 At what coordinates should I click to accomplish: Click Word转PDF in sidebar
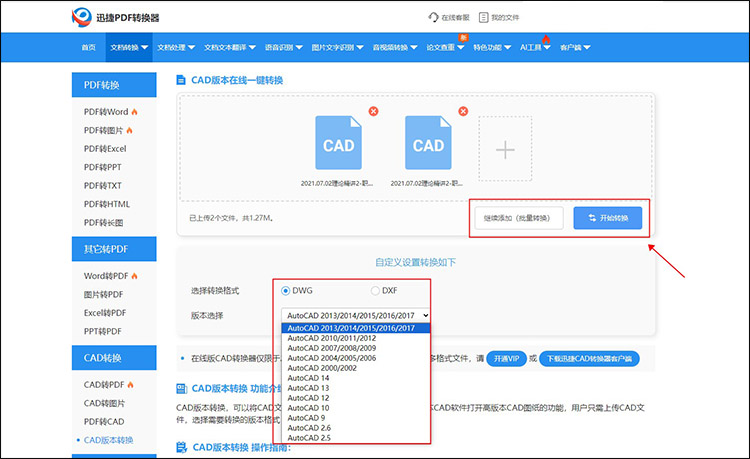(106, 276)
